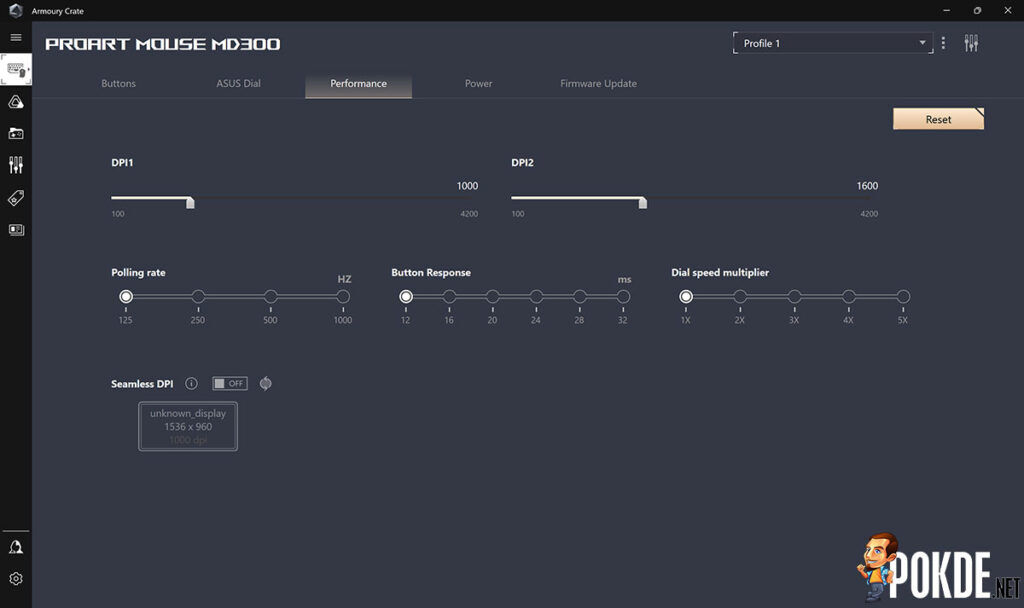
Task: Set polling rate to 500 Hz
Action: pos(270,296)
